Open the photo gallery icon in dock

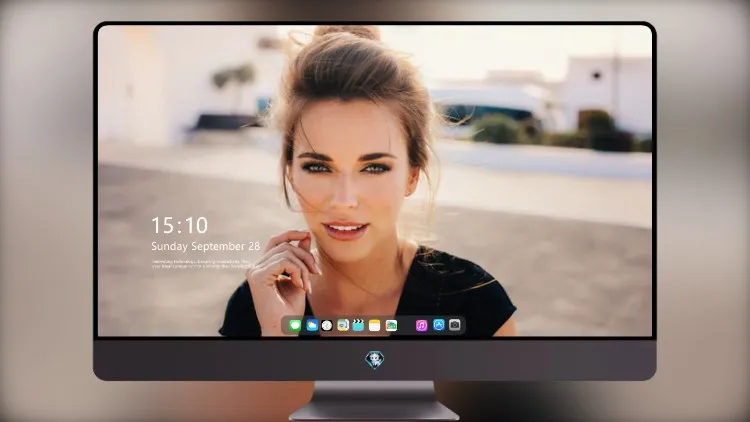point(391,325)
